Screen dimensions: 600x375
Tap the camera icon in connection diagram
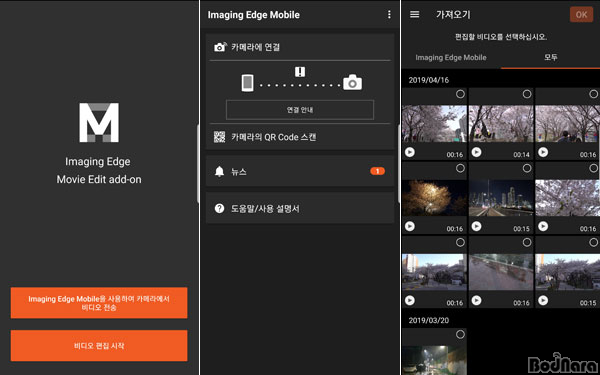[x=352, y=82]
